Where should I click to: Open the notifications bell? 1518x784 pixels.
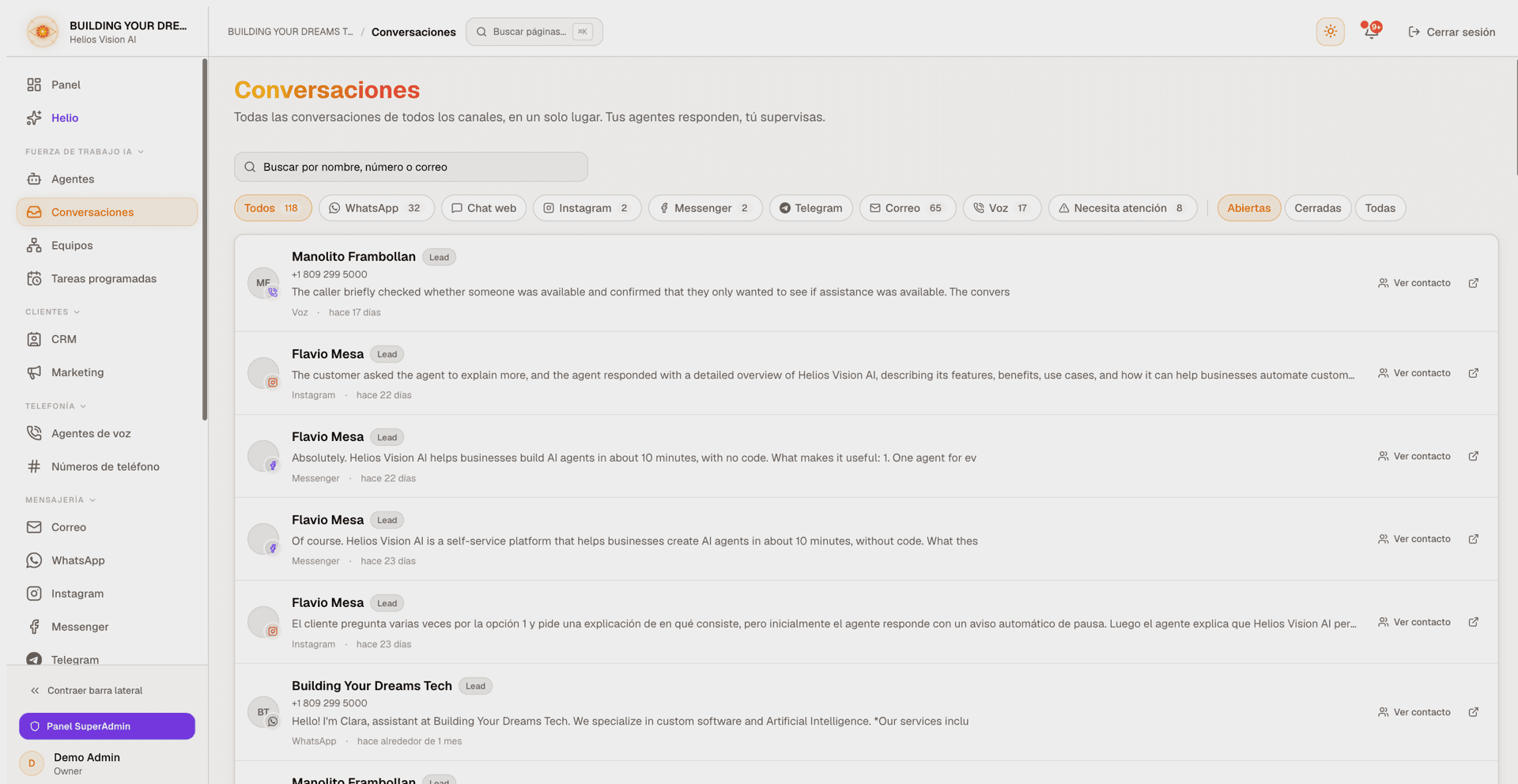point(1371,32)
